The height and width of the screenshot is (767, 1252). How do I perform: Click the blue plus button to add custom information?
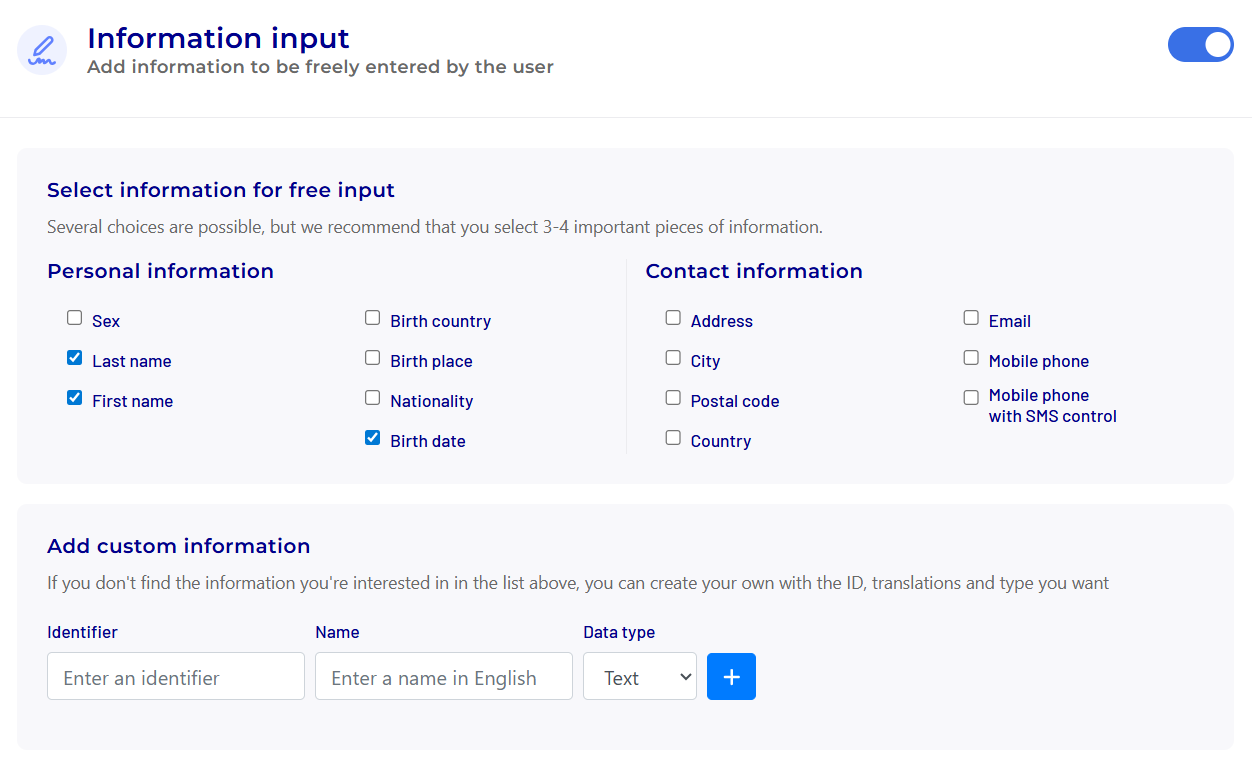tap(731, 677)
